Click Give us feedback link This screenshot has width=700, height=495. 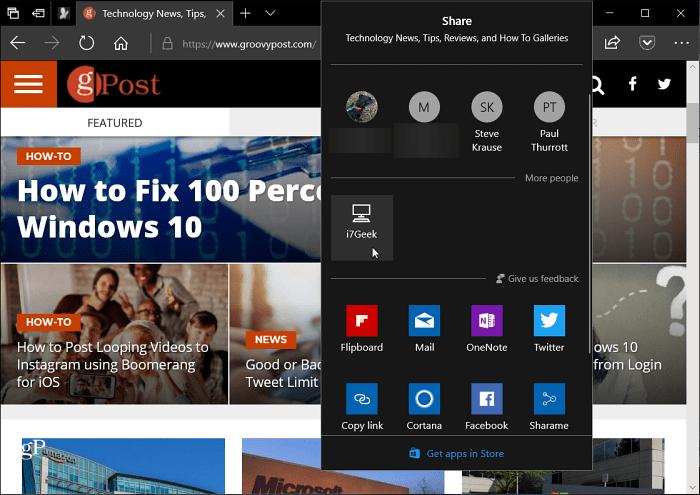click(x=537, y=279)
